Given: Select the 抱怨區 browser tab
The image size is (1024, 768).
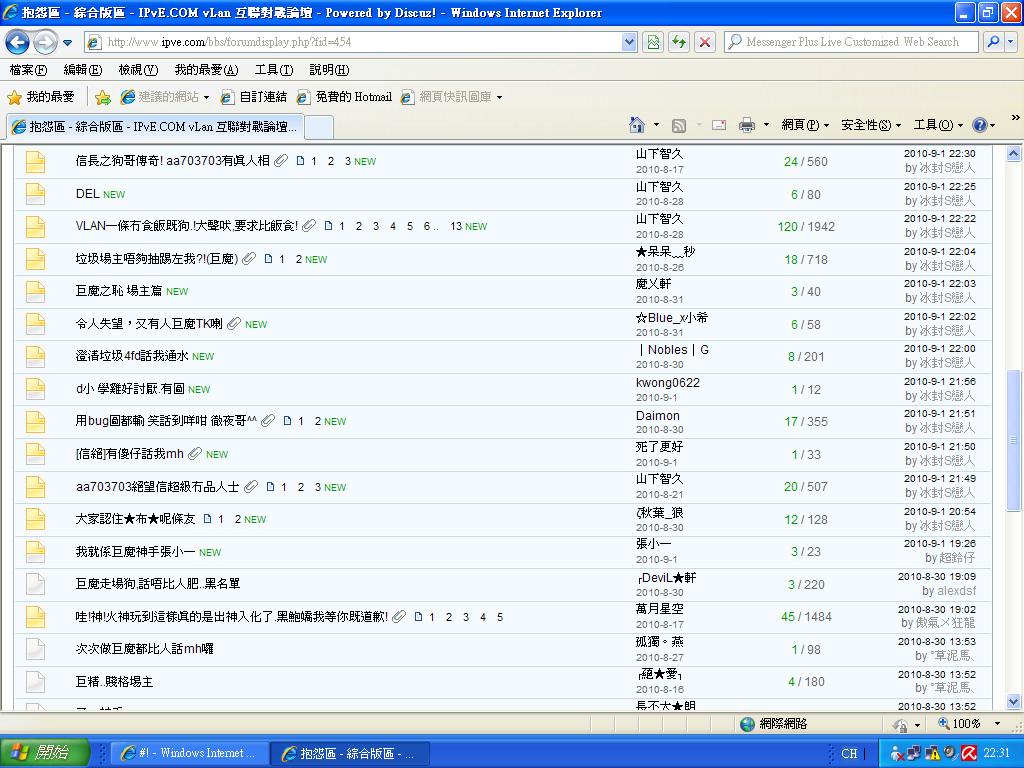Looking at the screenshot, I should pyautogui.click(x=155, y=127).
